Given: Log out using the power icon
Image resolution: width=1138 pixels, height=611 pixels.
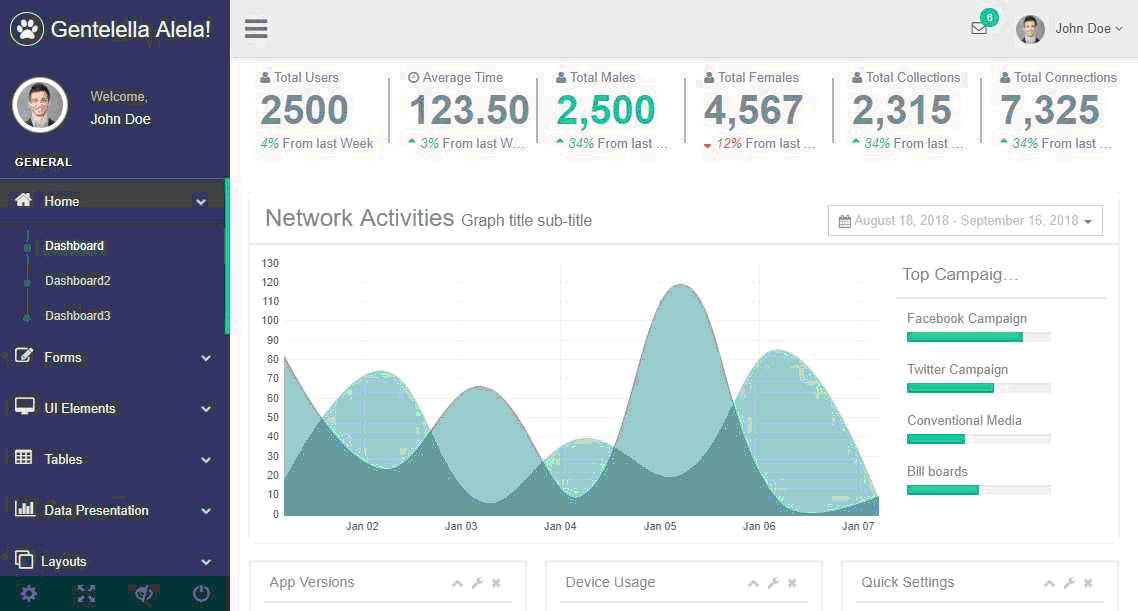Looking at the screenshot, I should click(x=201, y=594).
